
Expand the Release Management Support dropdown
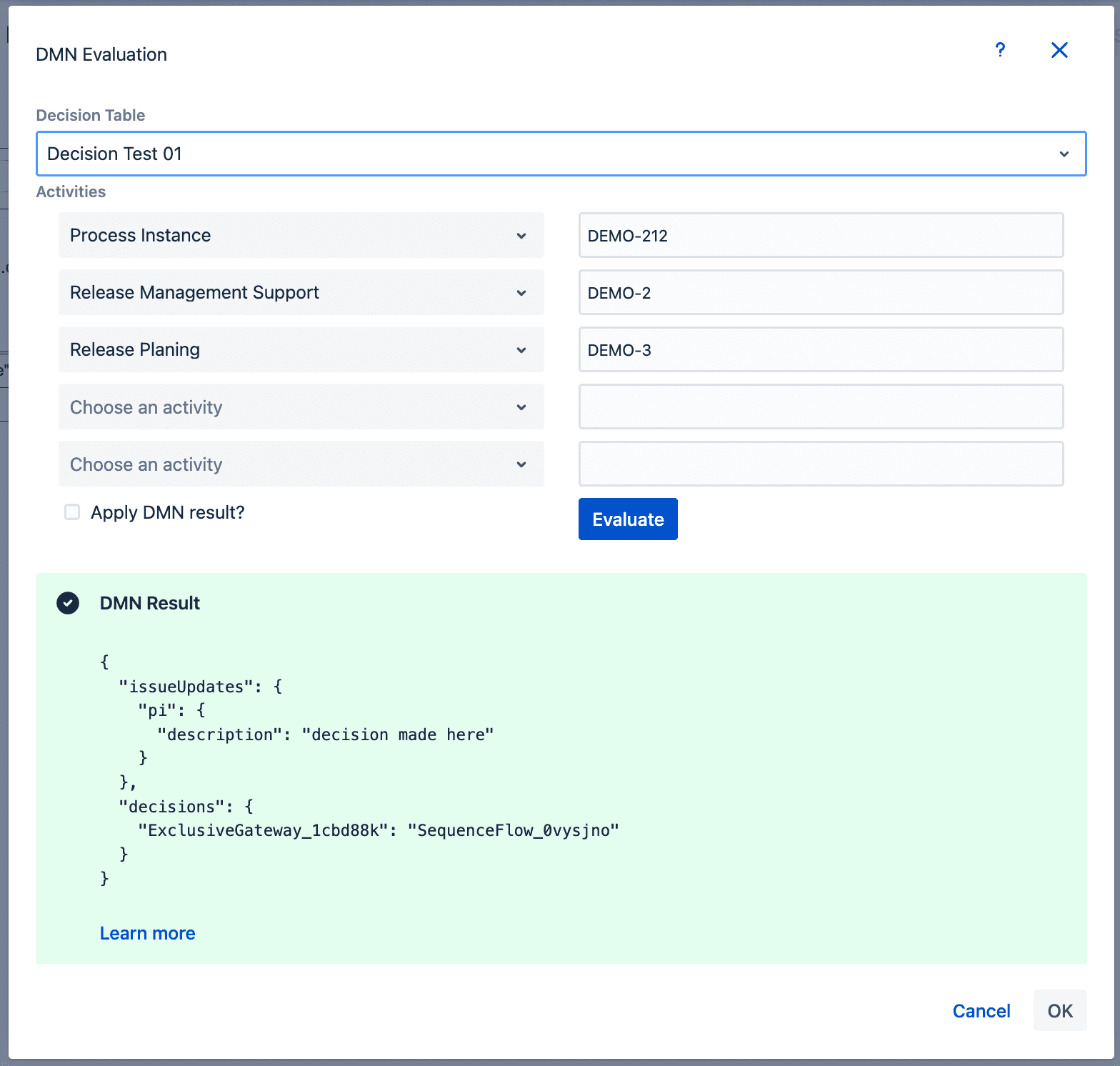301,292
